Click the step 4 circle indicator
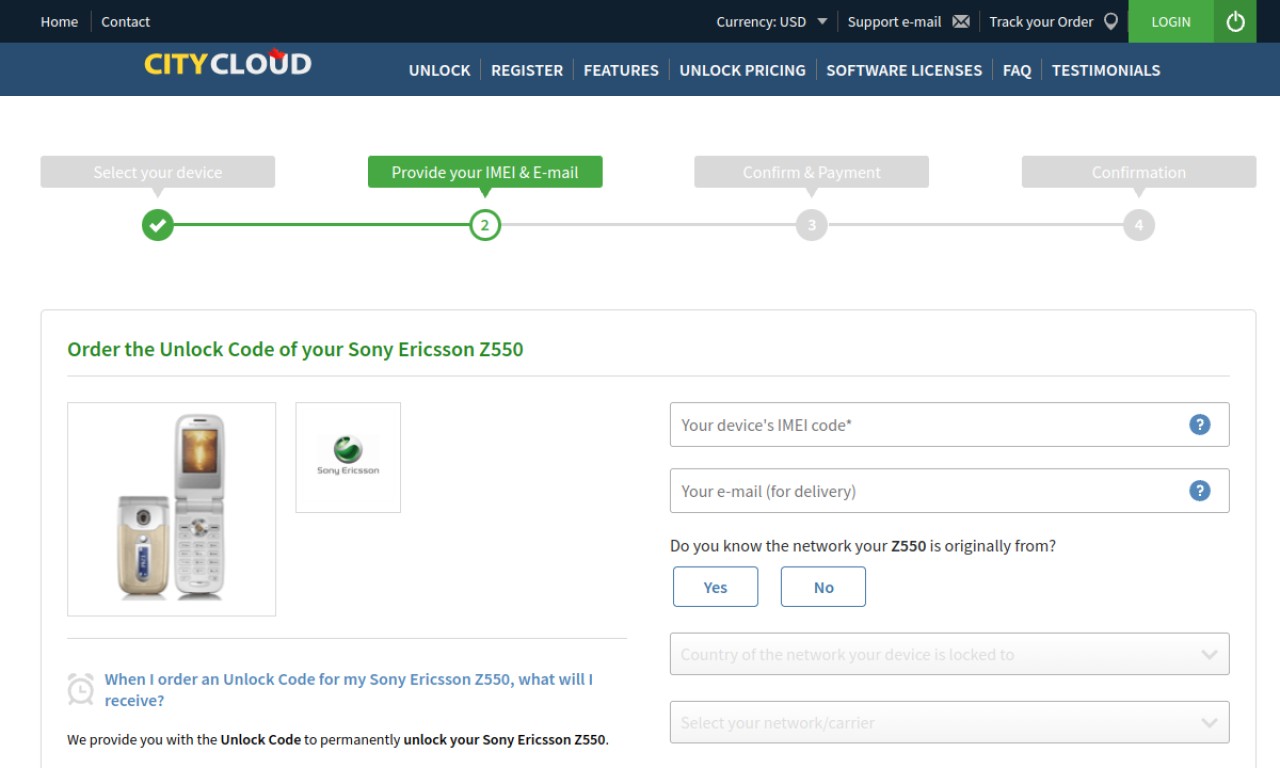Screen dimensions: 1280x768 point(1139,225)
